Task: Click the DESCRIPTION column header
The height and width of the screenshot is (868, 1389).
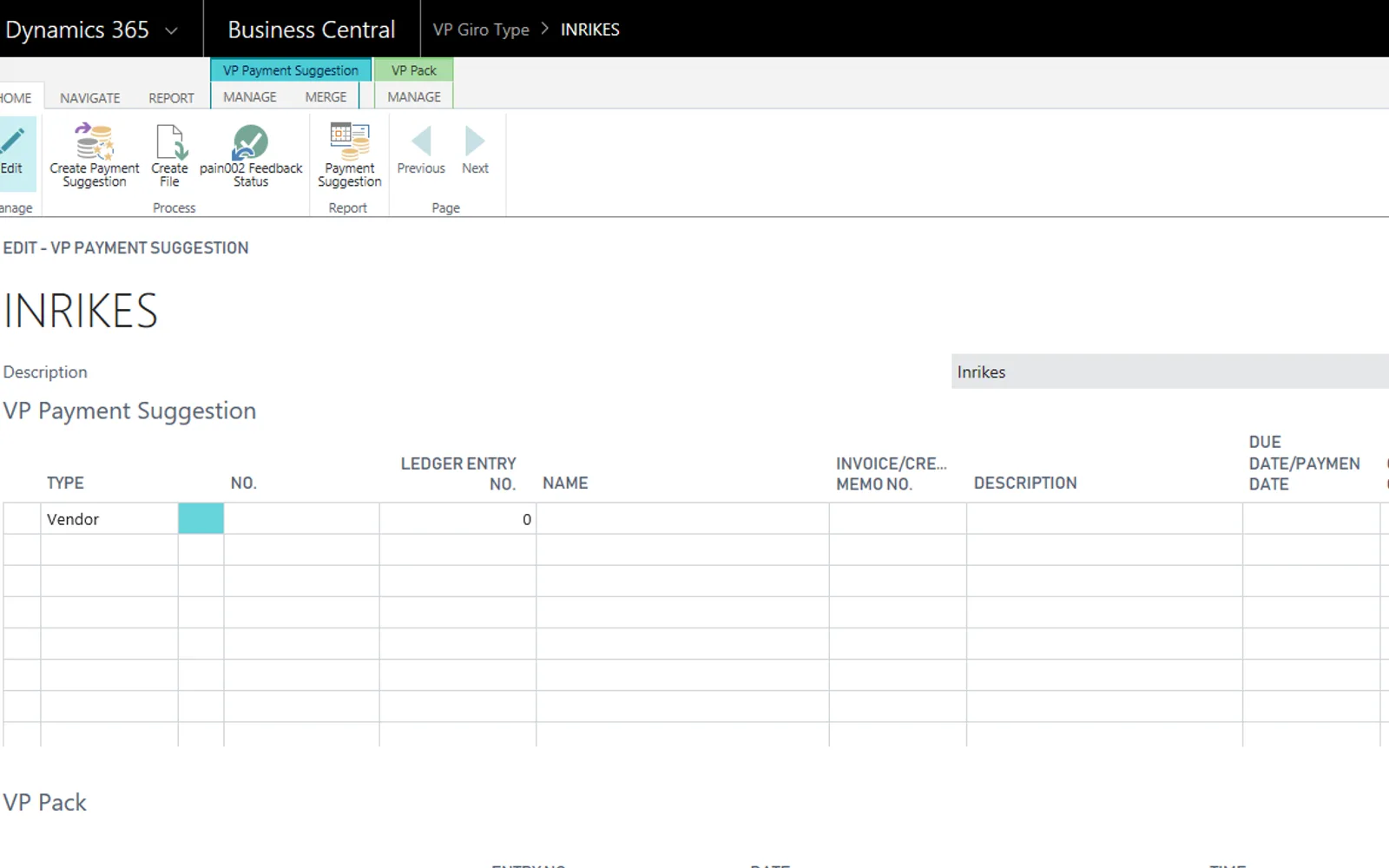Action: click(x=1025, y=483)
